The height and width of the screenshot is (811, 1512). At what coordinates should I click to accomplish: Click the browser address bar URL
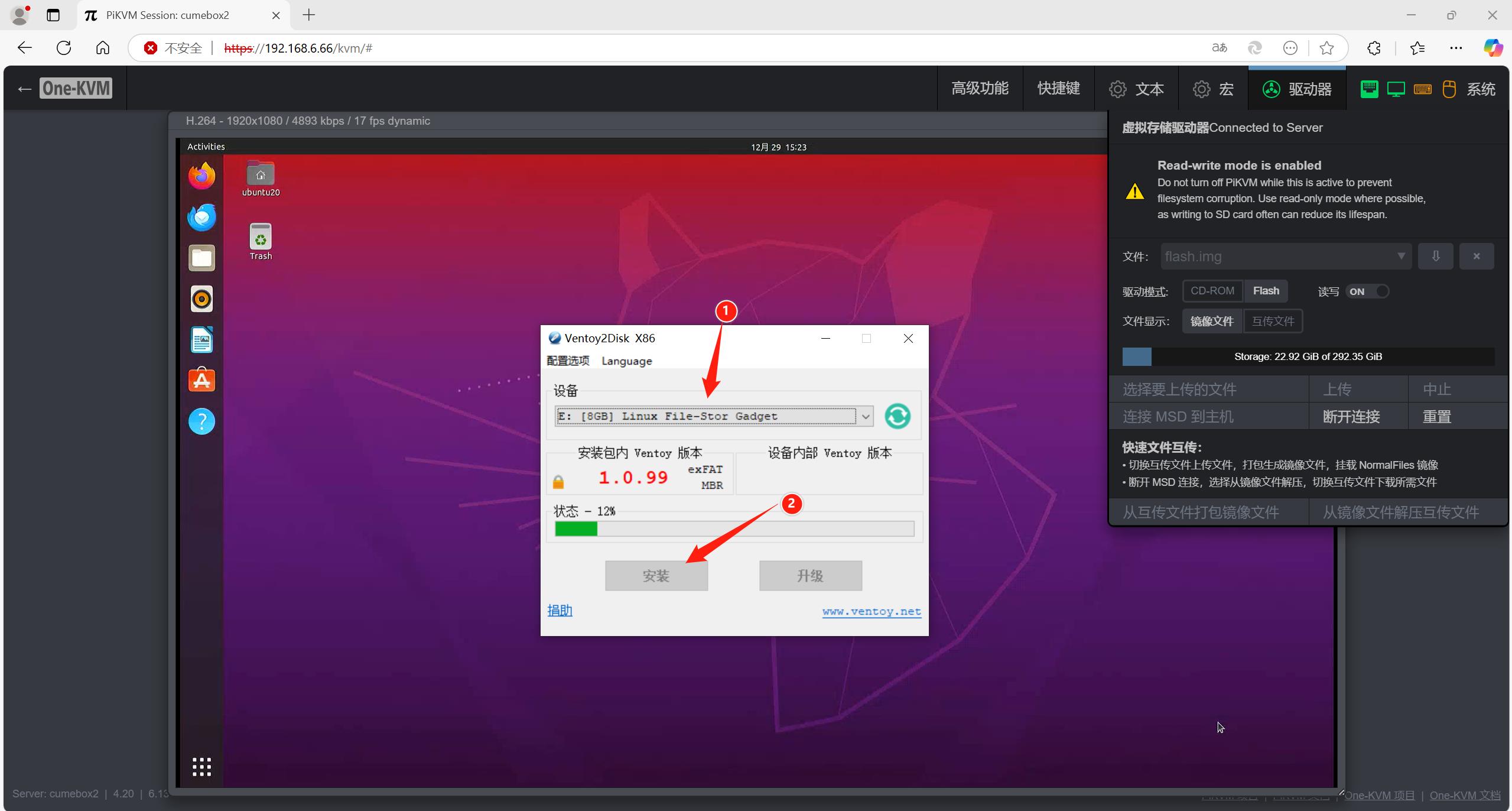[298, 48]
